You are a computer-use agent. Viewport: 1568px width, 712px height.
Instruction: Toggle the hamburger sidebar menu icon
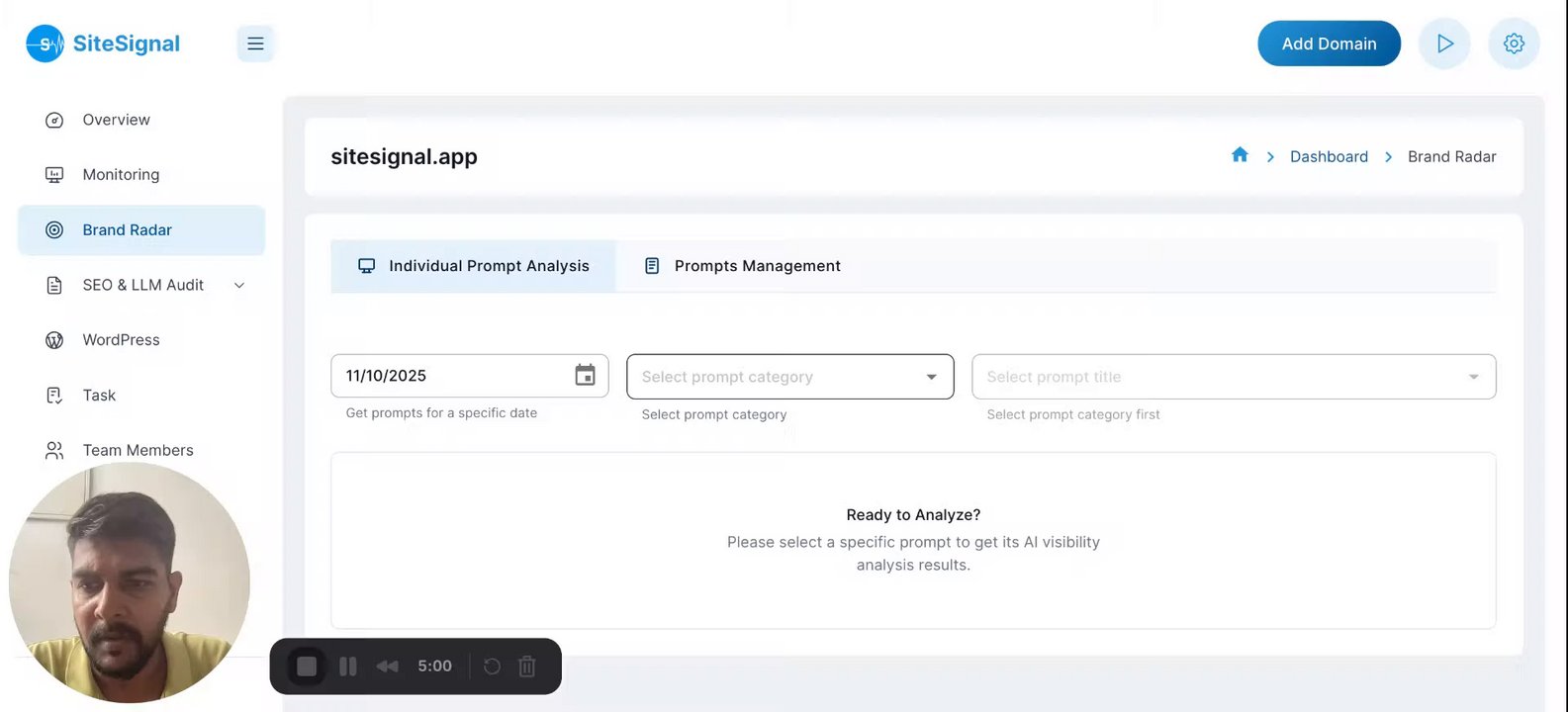255,44
